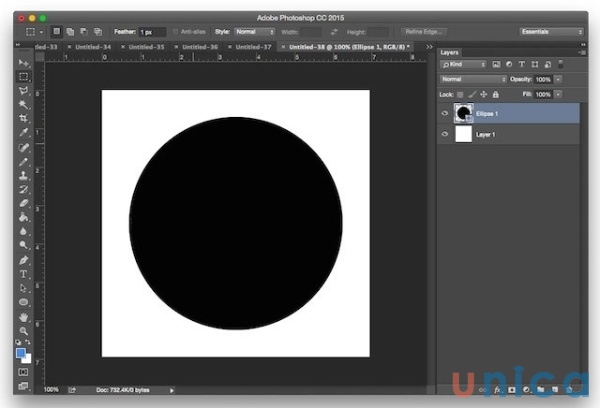The height and width of the screenshot is (408, 600).
Task: Select the Paint Bucket tool
Action: pos(23,217)
